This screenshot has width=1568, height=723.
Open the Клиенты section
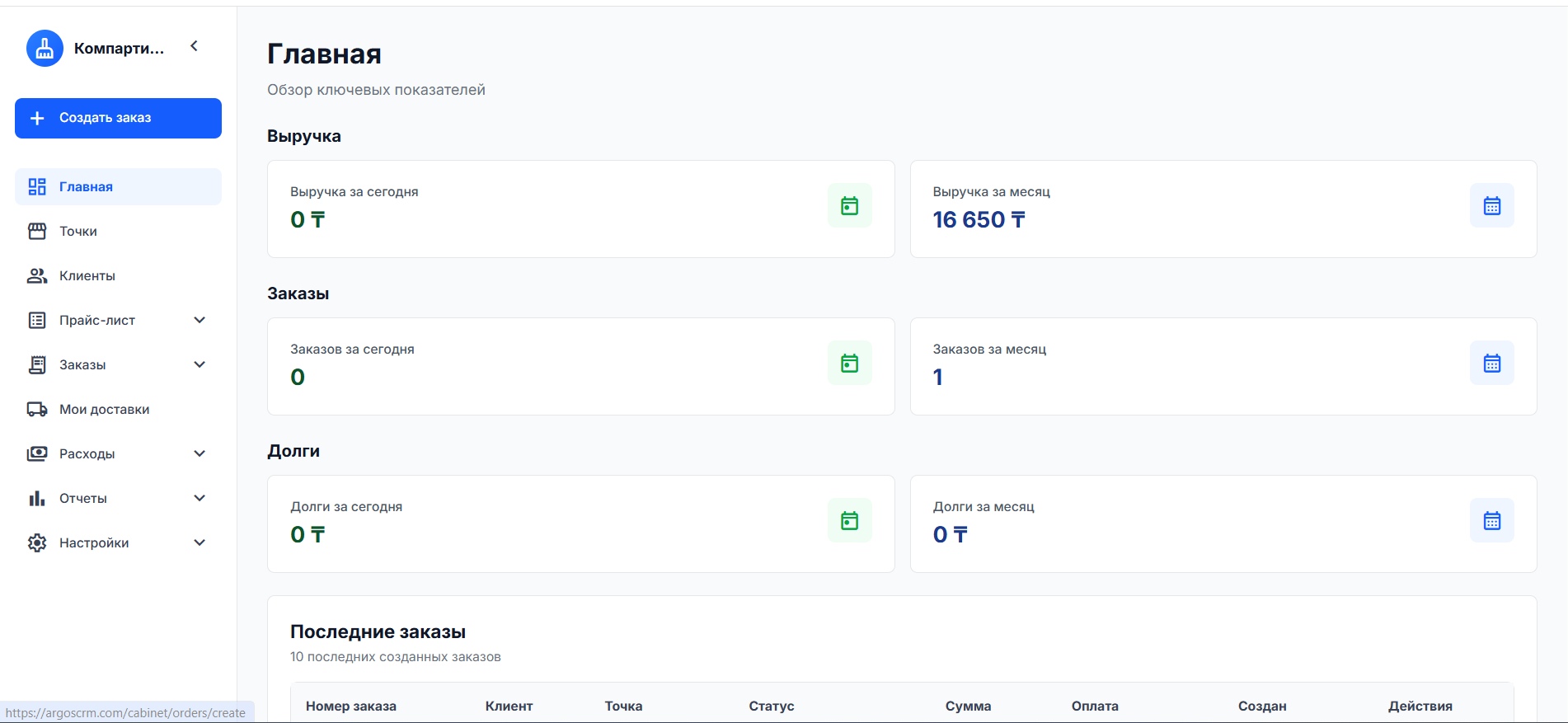pyautogui.click(x=118, y=276)
